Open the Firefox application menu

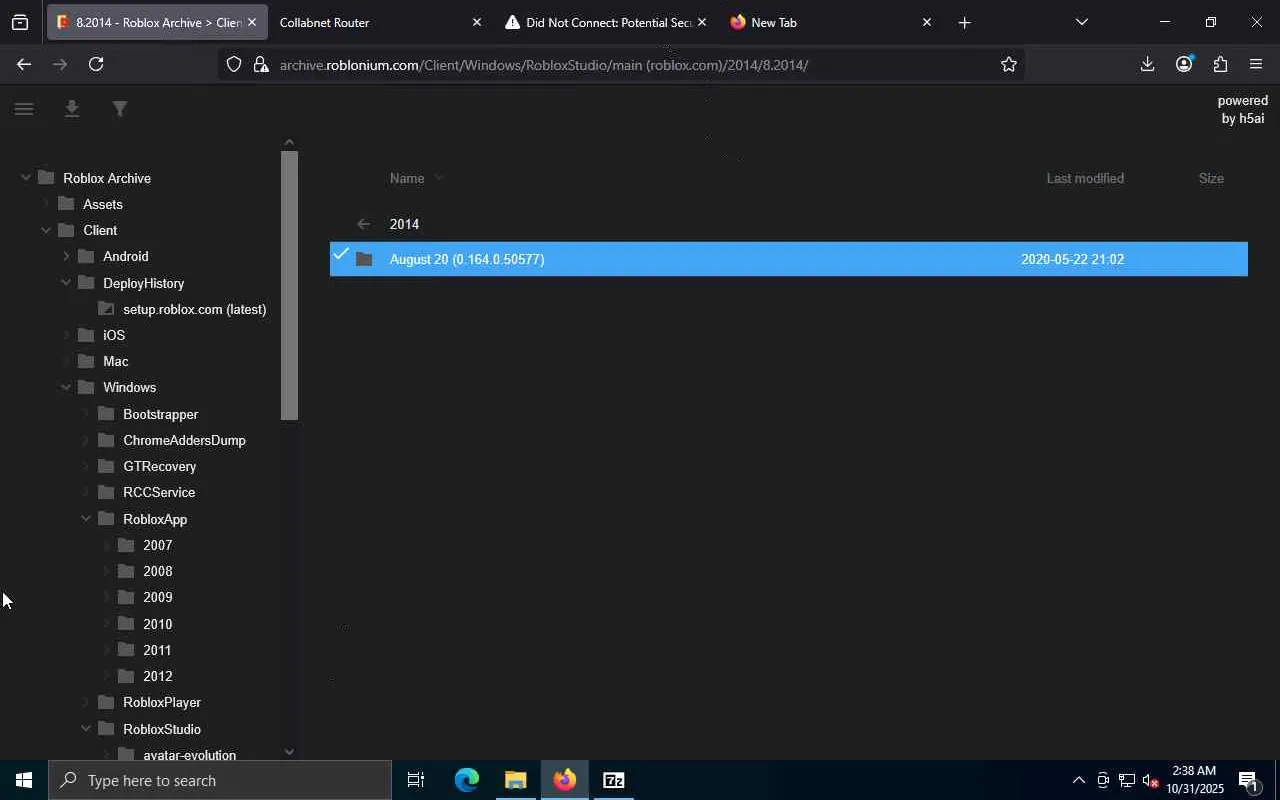(1256, 64)
